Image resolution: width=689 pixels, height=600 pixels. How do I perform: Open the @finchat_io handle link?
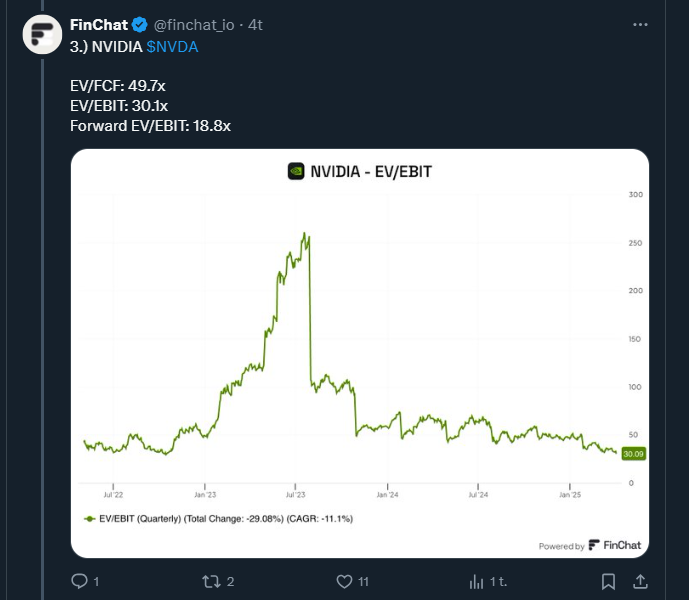pos(194,25)
